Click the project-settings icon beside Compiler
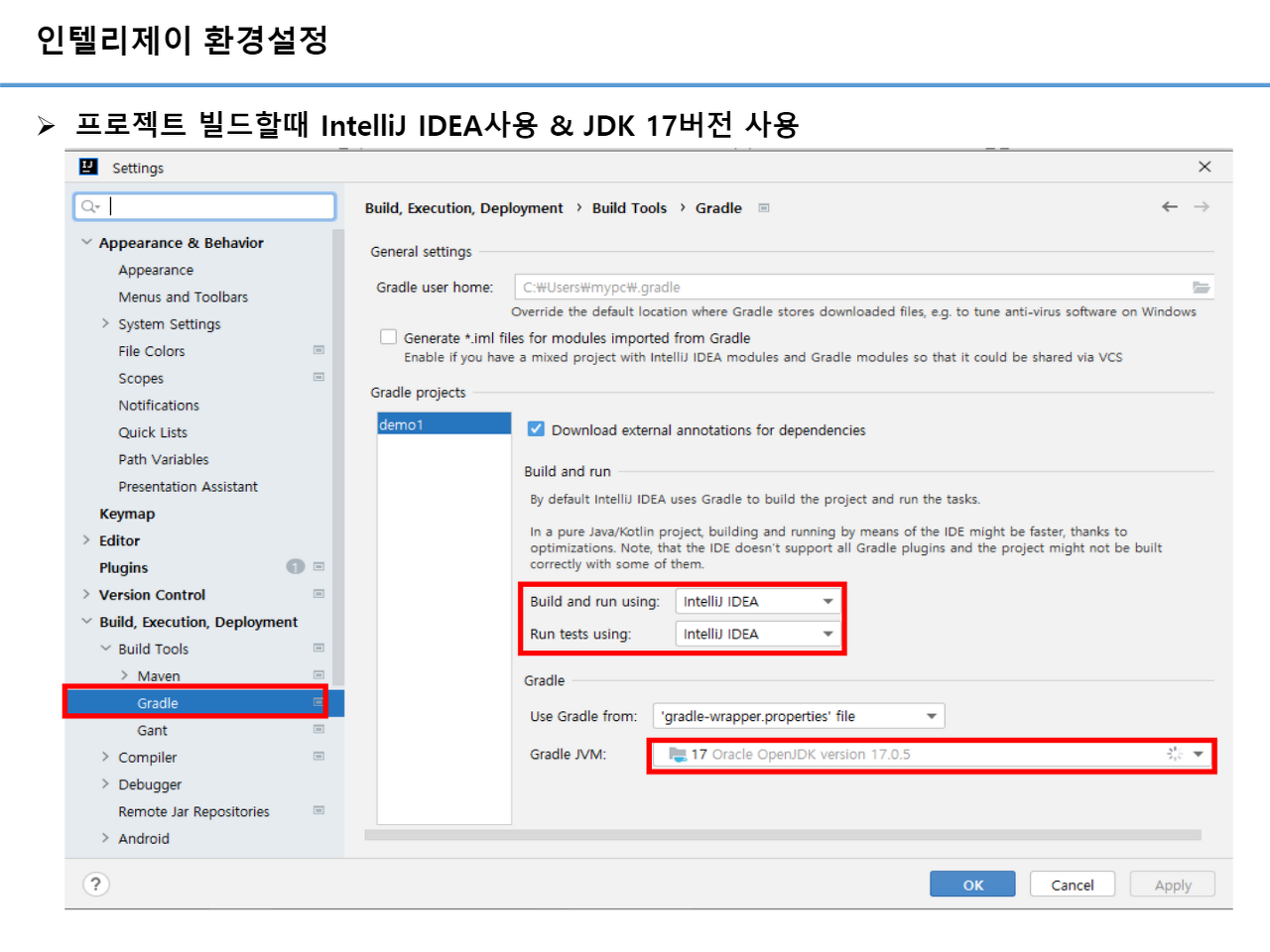This screenshot has height=952, width=1270. point(318,756)
